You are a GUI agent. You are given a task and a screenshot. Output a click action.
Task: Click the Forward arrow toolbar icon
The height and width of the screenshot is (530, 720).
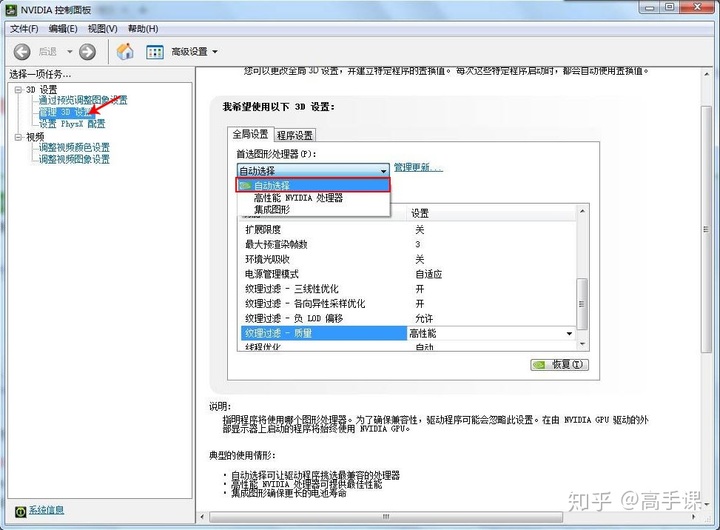click(87, 52)
